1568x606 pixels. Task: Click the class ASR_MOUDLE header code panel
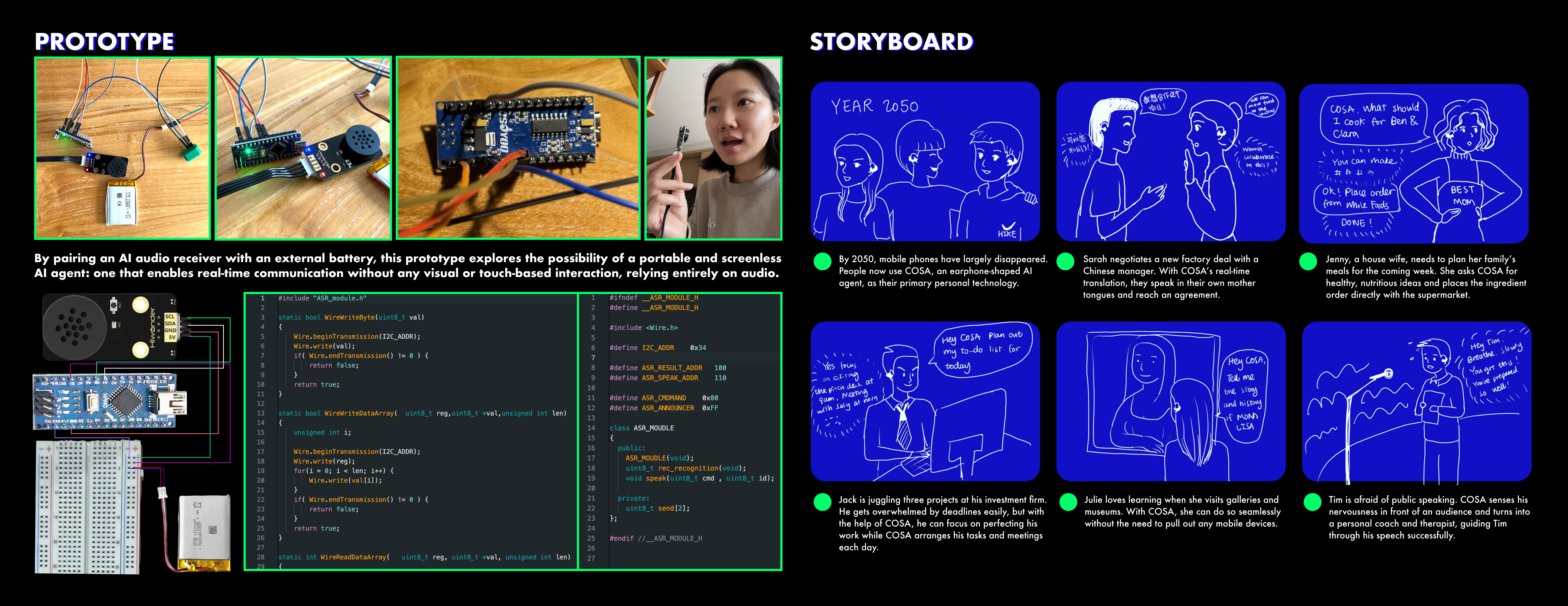tap(680, 431)
